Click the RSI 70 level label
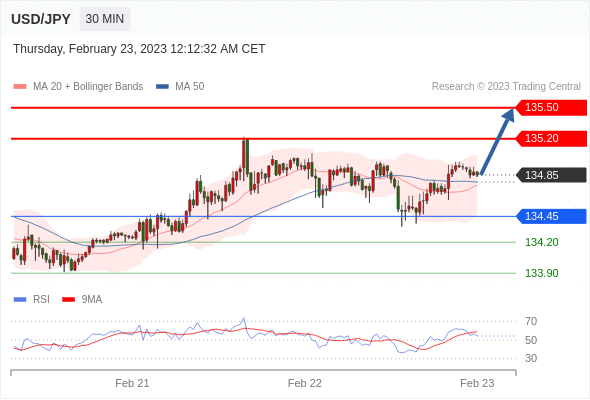The width and height of the screenshot is (590, 400). pos(531,321)
